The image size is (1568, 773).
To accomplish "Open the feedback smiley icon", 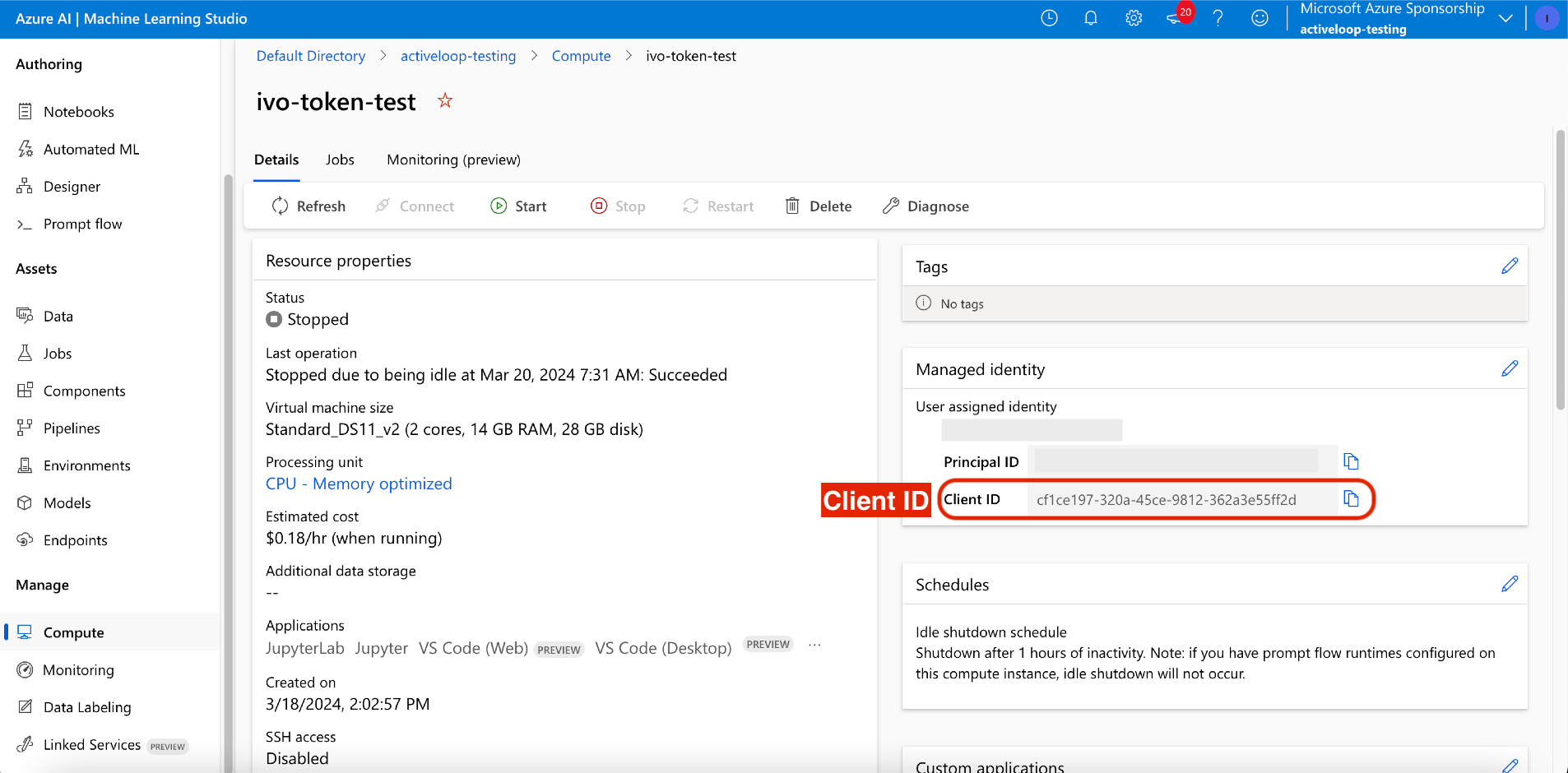I will pos(1260,18).
